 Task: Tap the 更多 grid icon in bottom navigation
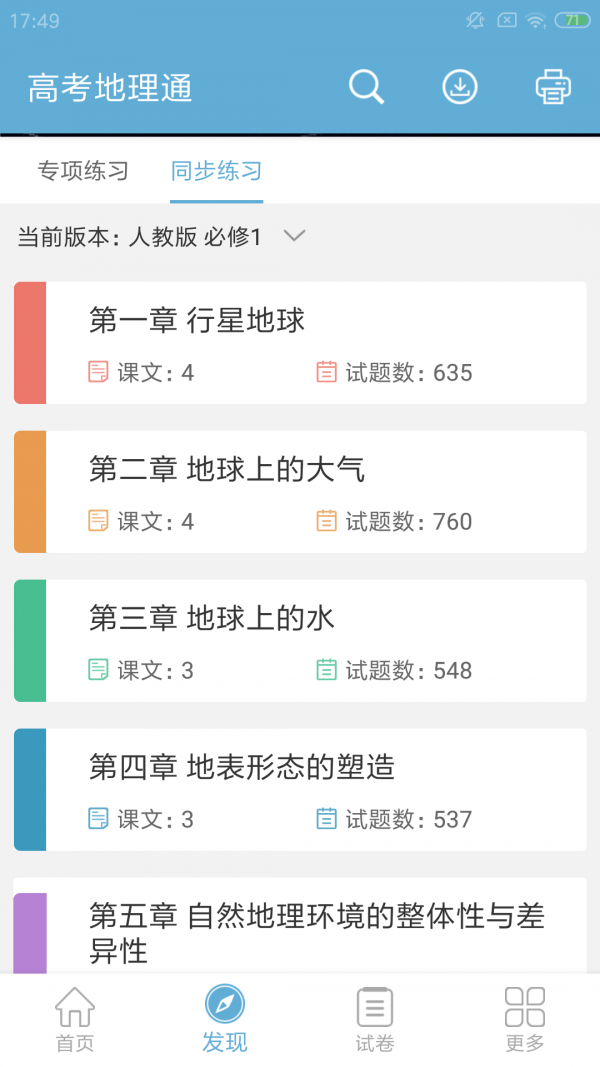click(524, 1010)
